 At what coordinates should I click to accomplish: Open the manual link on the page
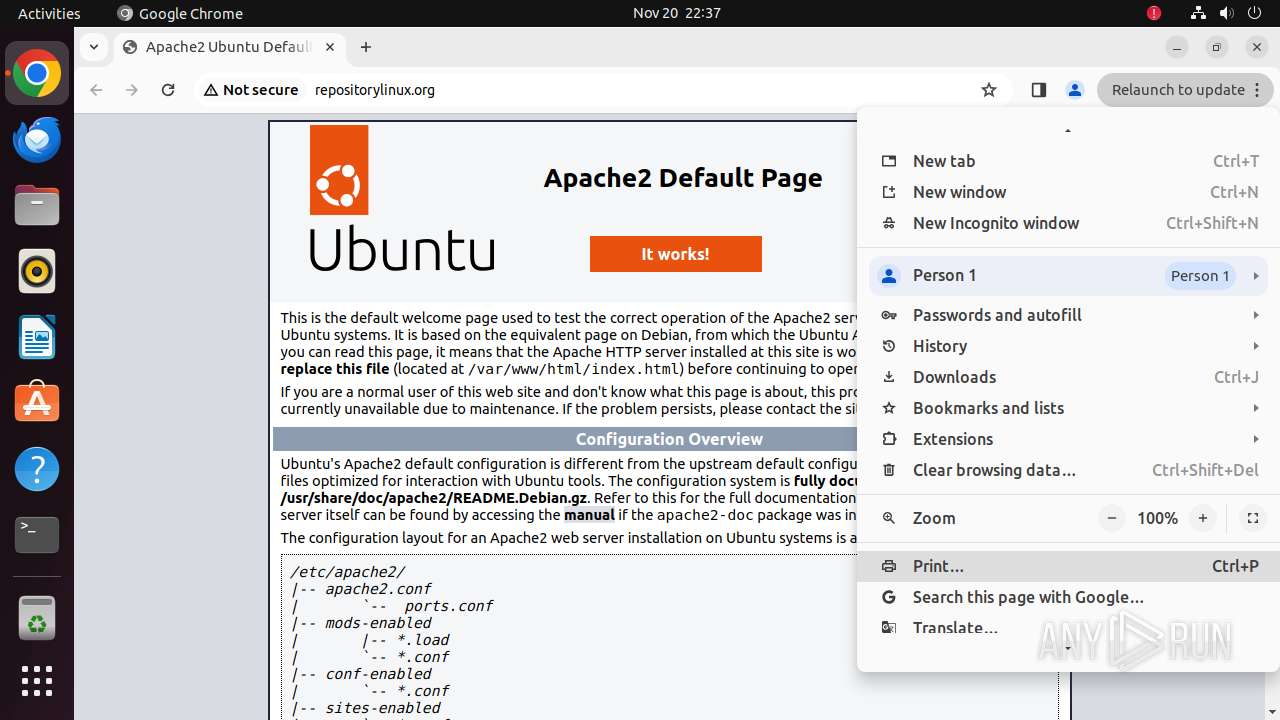click(x=589, y=515)
